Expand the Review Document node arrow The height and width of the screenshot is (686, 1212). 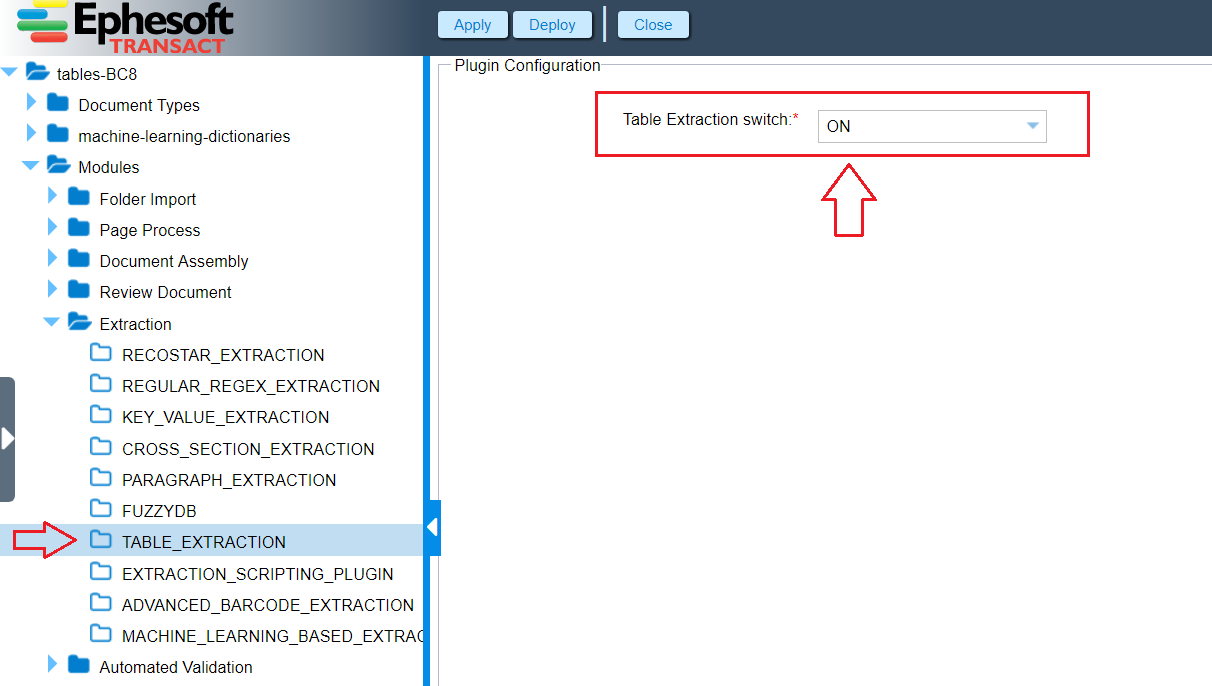[52, 289]
